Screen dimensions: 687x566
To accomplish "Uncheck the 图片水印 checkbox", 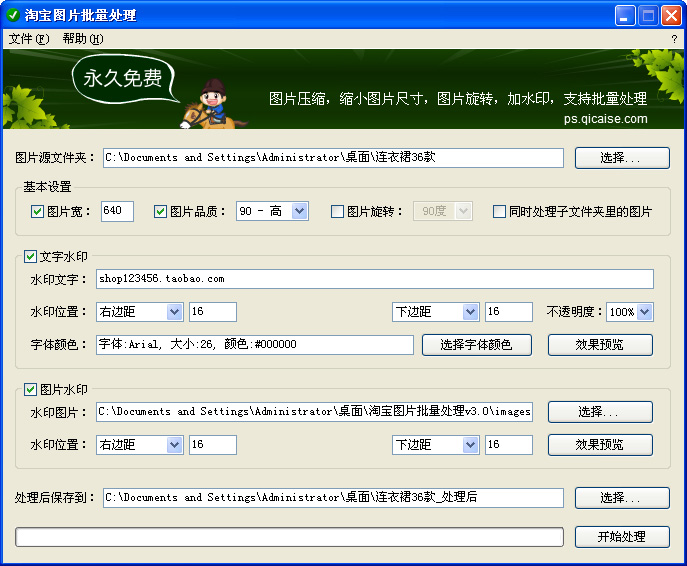I will tap(30, 389).
